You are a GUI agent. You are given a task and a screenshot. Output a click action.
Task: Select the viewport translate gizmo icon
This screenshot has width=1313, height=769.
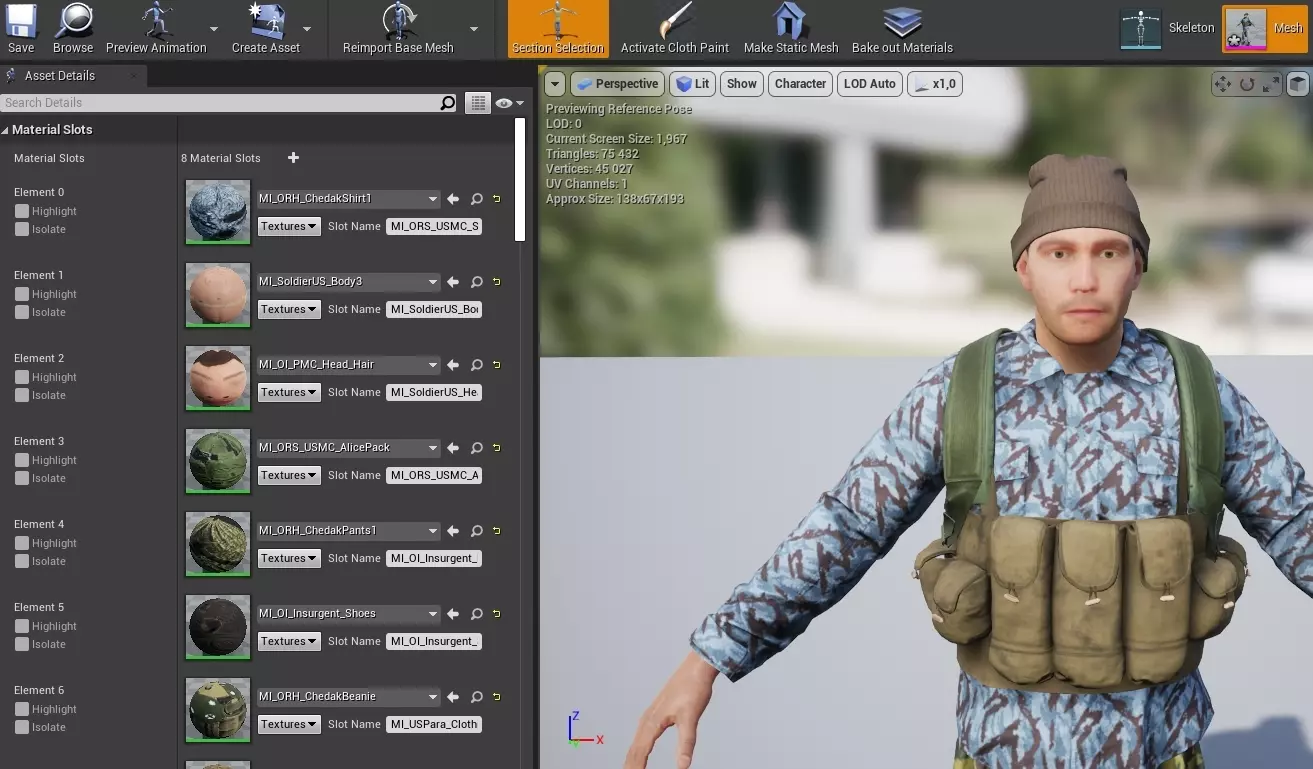(x=1222, y=84)
